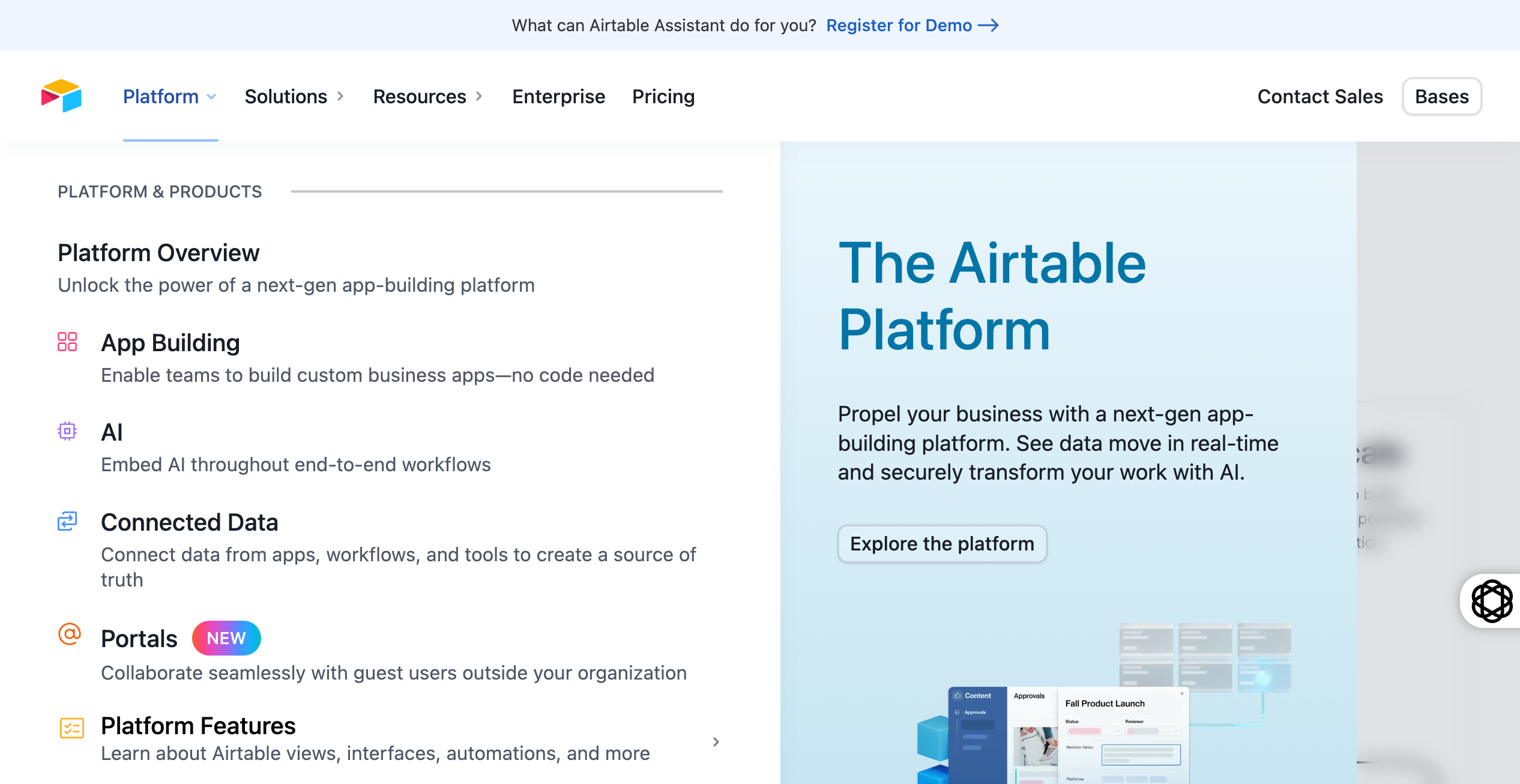Click 'Connect data from apps, workflows' description
This screenshot has width=1520, height=784.
pos(399,567)
